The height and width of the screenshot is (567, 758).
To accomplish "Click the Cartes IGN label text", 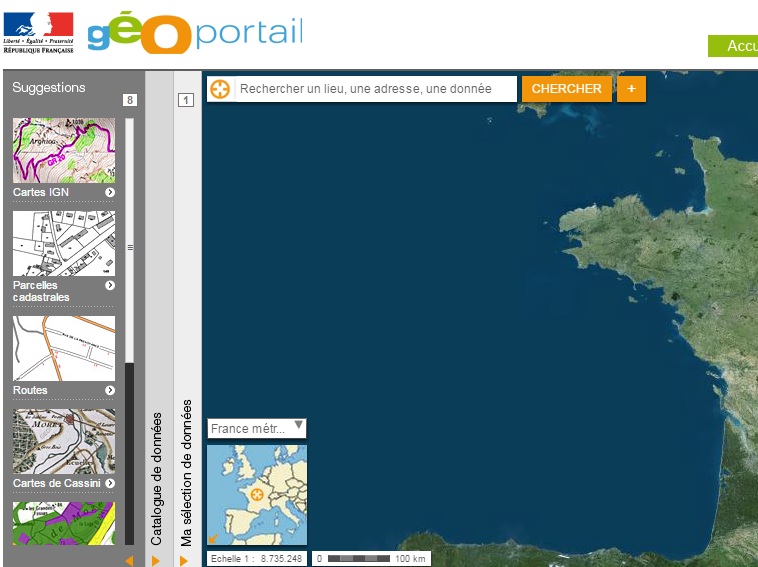I will click(41, 192).
